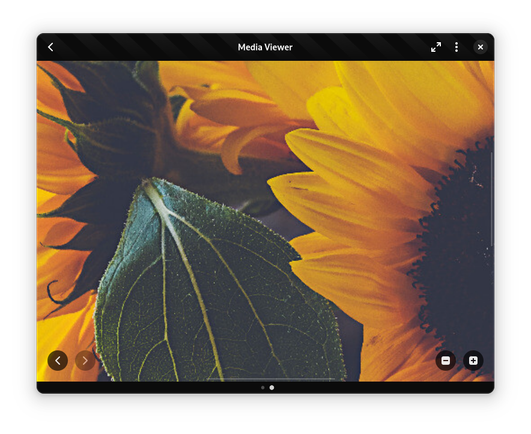Click the Media Viewer title text

click(265, 47)
